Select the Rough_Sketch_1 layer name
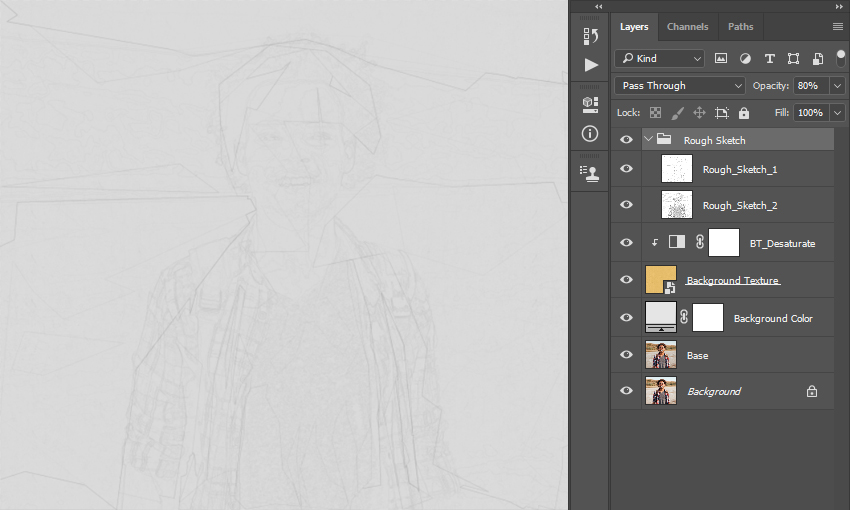 click(740, 170)
